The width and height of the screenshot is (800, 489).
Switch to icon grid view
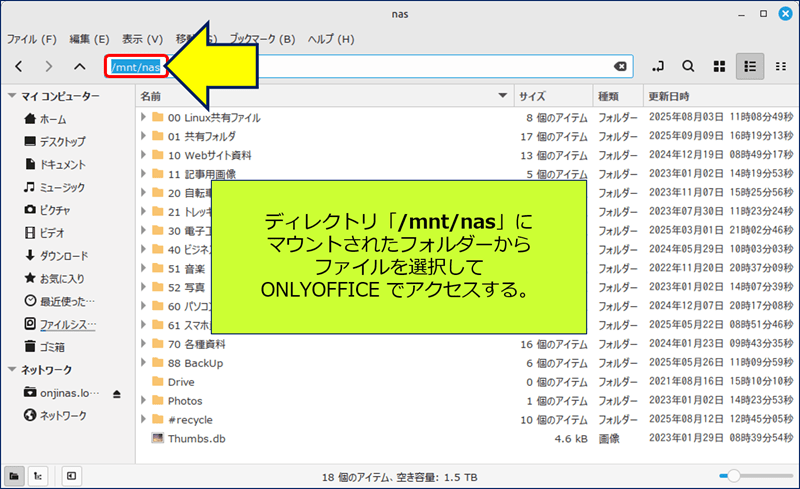pos(719,66)
